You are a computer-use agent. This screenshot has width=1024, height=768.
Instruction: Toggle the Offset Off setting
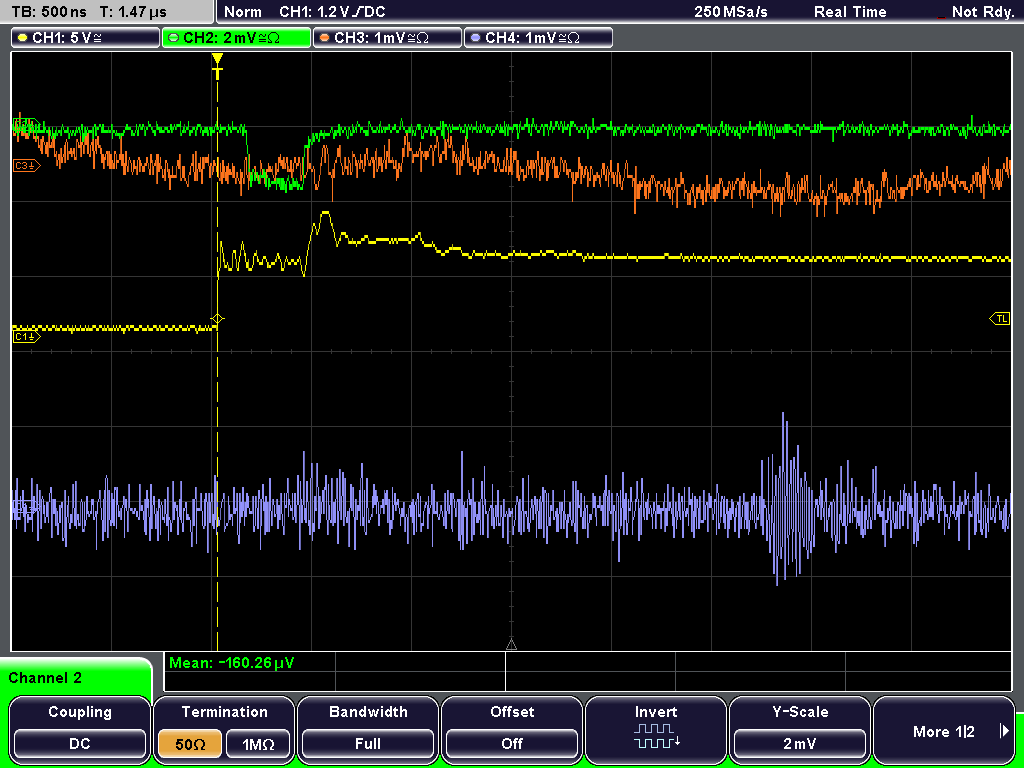(x=512, y=743)
